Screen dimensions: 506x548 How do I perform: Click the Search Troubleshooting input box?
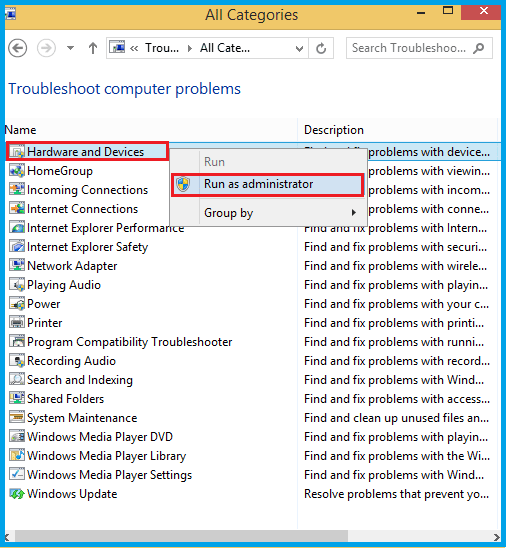pos(419,48)
